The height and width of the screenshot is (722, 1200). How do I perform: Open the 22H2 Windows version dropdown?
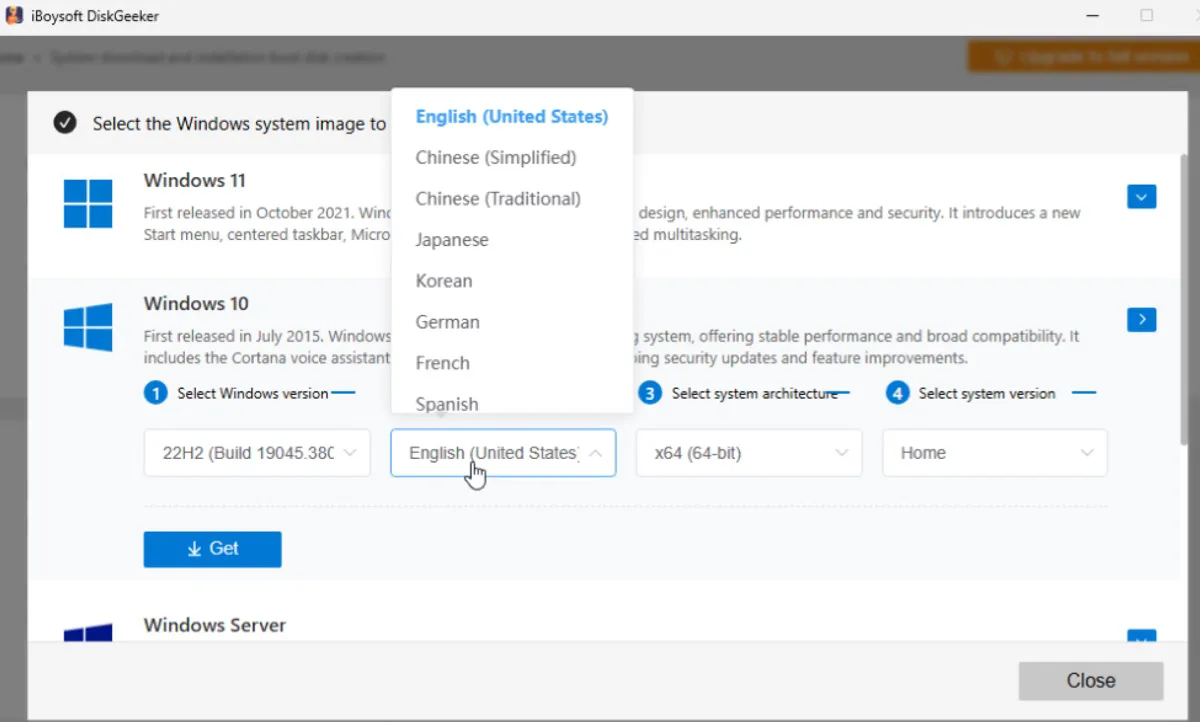coord(256,453)
